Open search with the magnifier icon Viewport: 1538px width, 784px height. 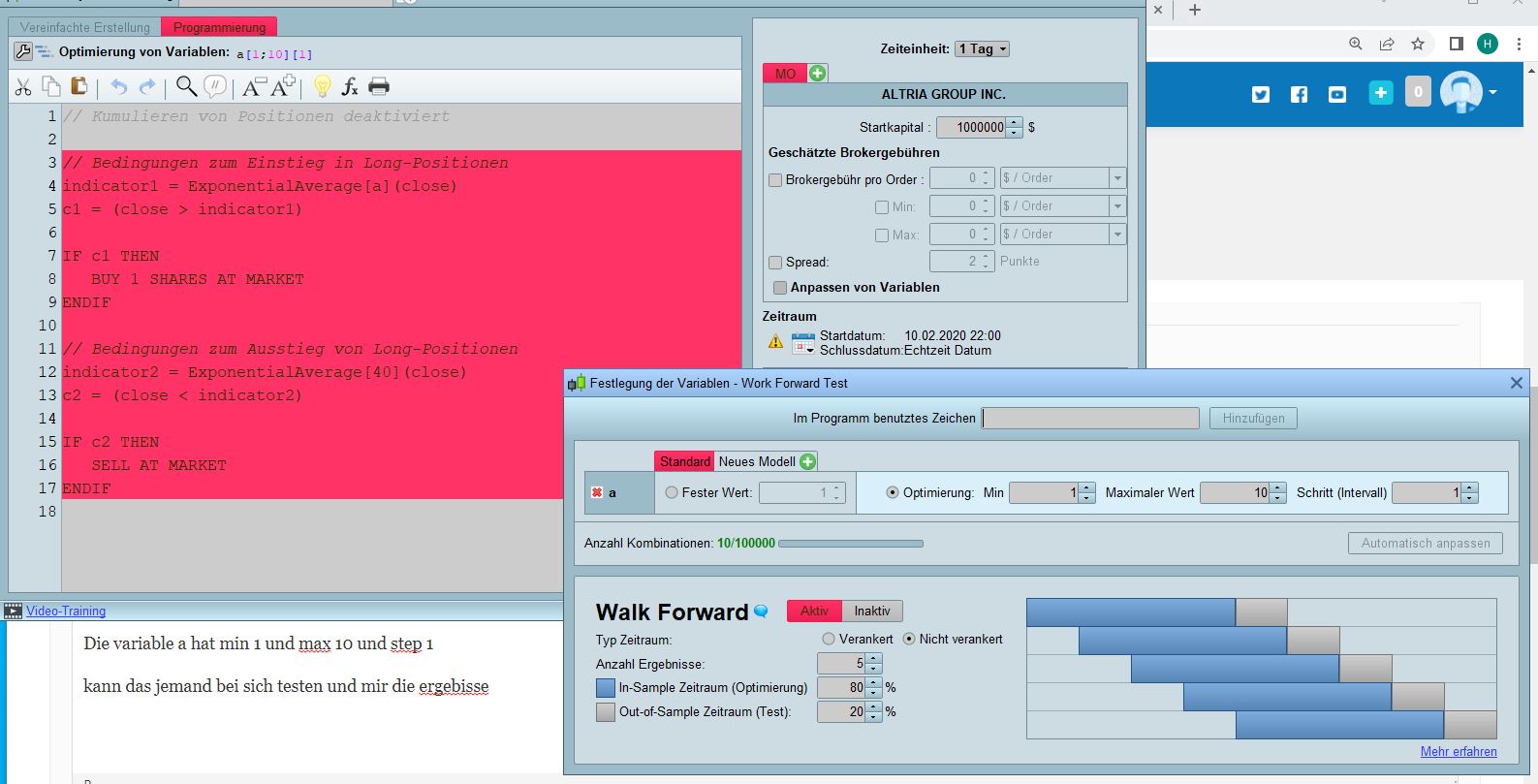(x=187, y=87)
